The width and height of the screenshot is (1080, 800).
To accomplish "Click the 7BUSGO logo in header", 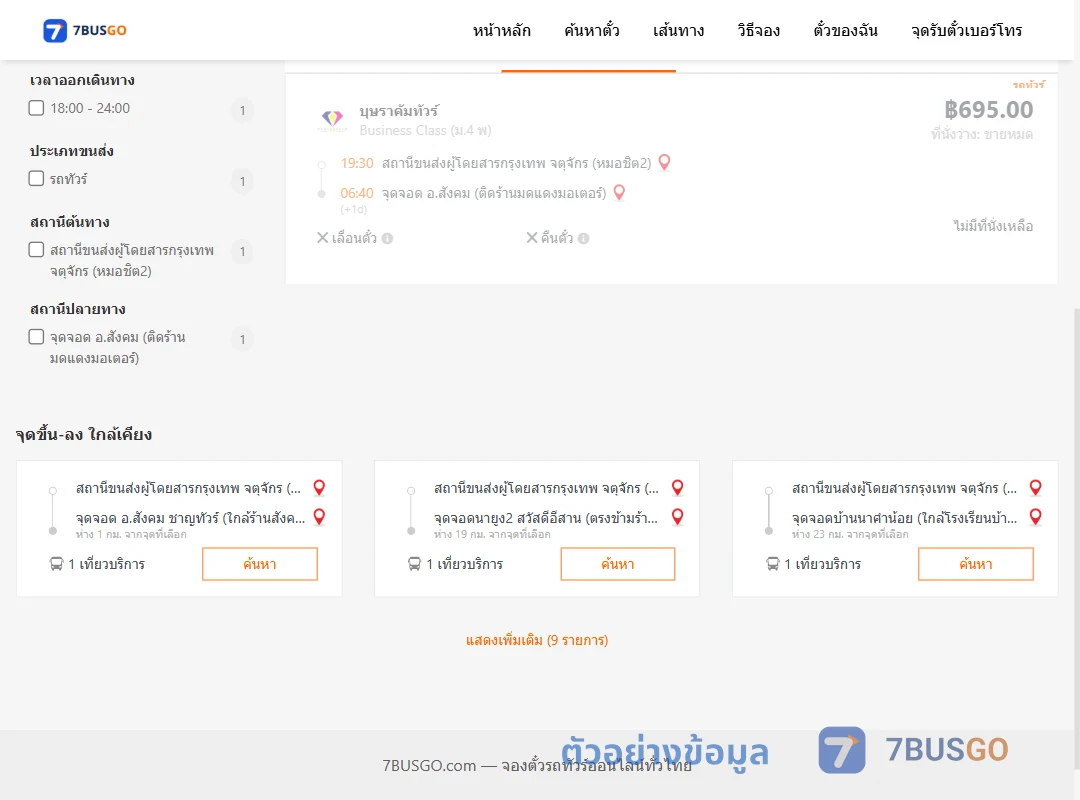I will point(85,30).
